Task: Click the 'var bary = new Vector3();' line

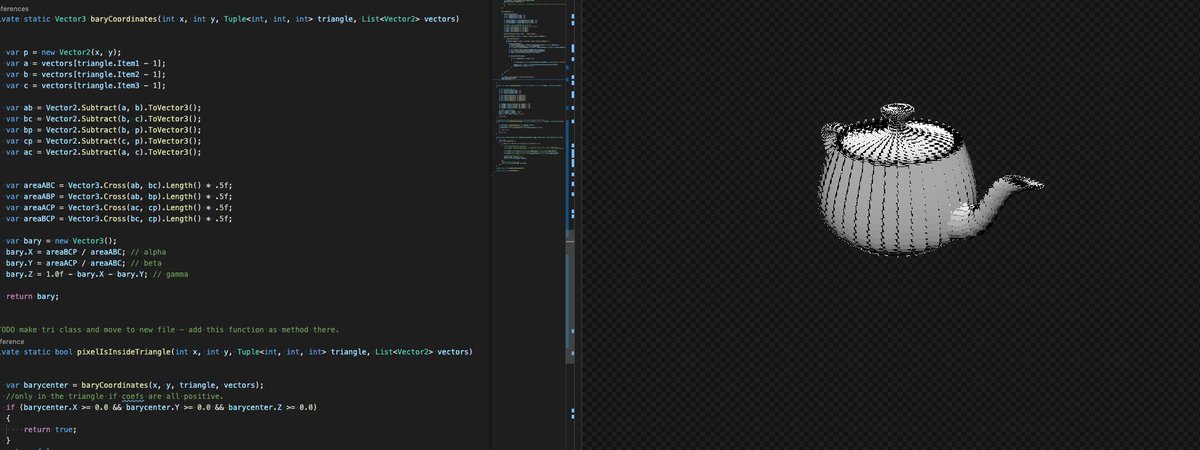Action: 62,241
